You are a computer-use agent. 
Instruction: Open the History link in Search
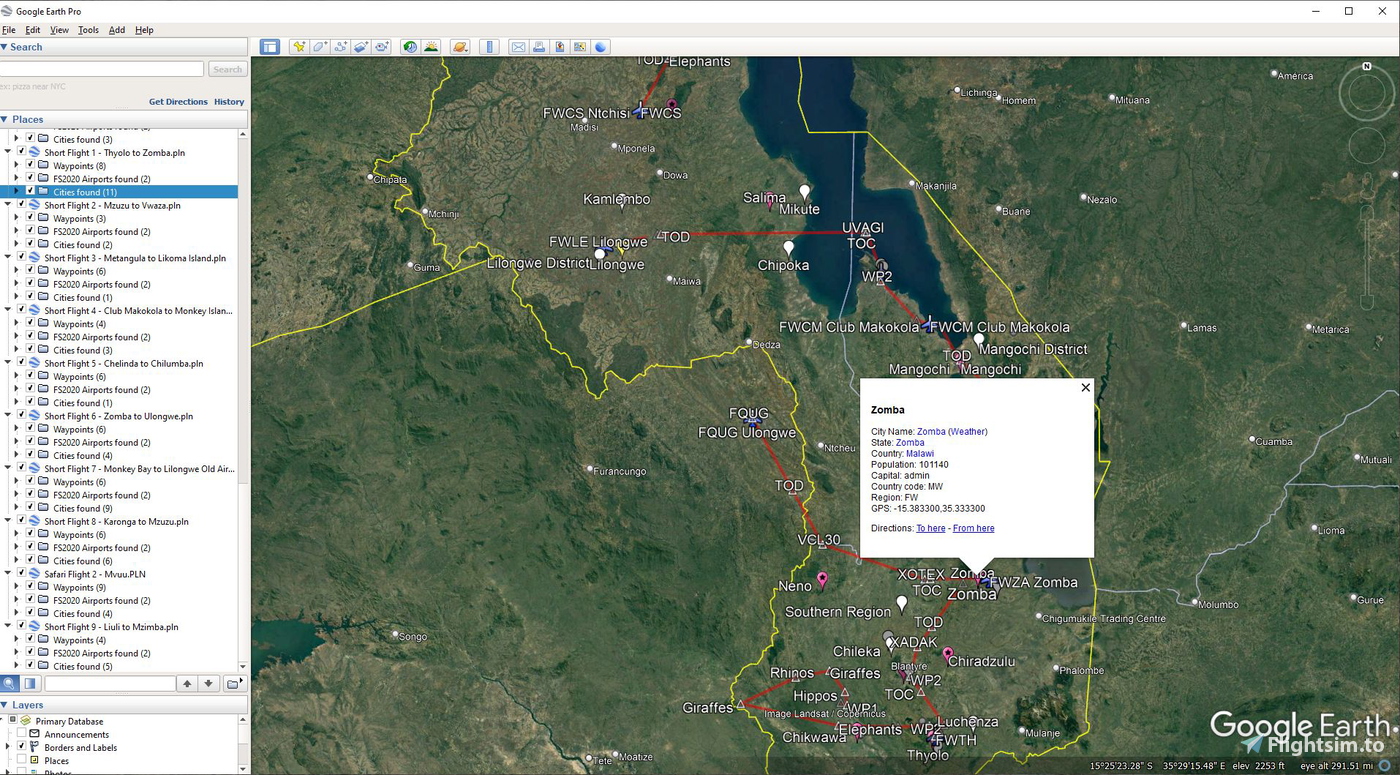coord(229,102)
